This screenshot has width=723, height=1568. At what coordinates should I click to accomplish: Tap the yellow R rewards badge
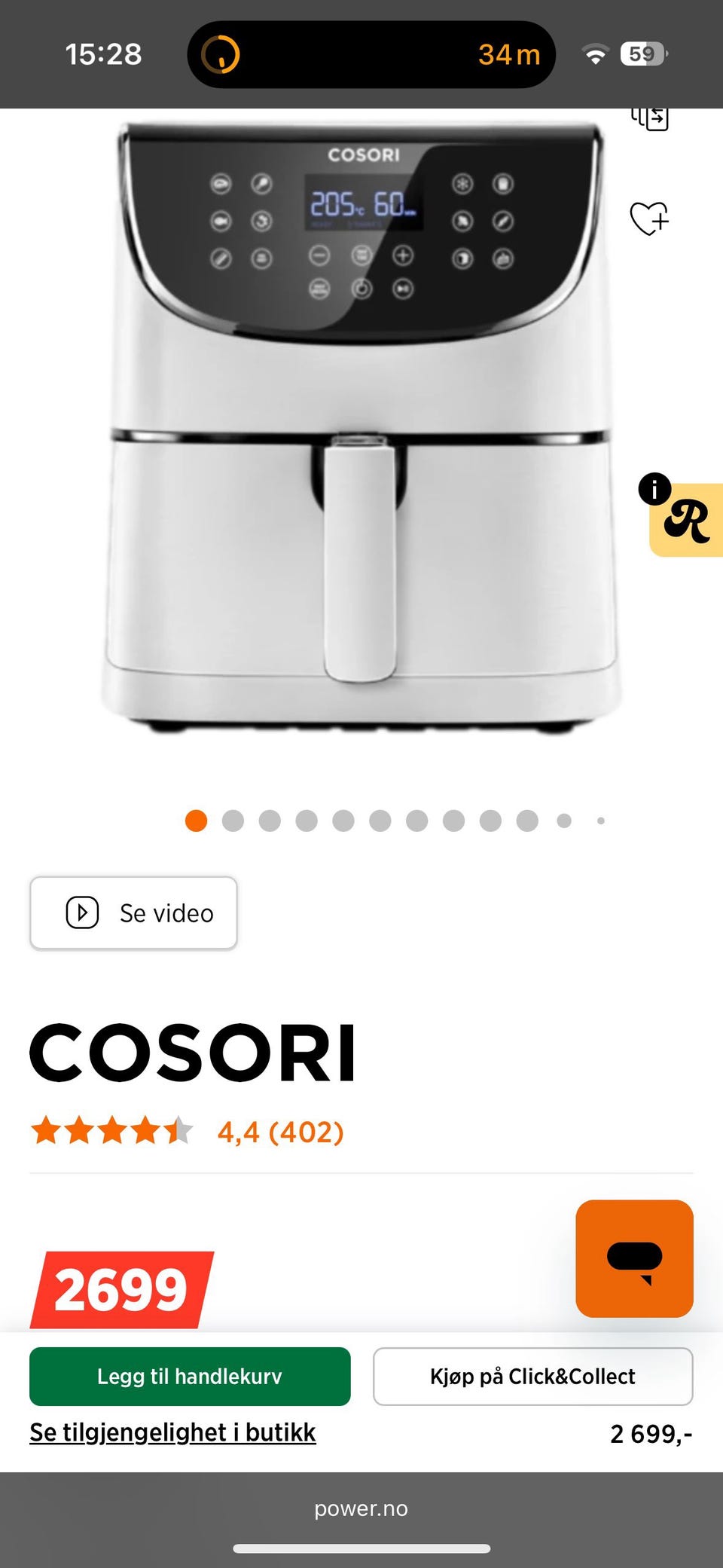coord(688,521)
